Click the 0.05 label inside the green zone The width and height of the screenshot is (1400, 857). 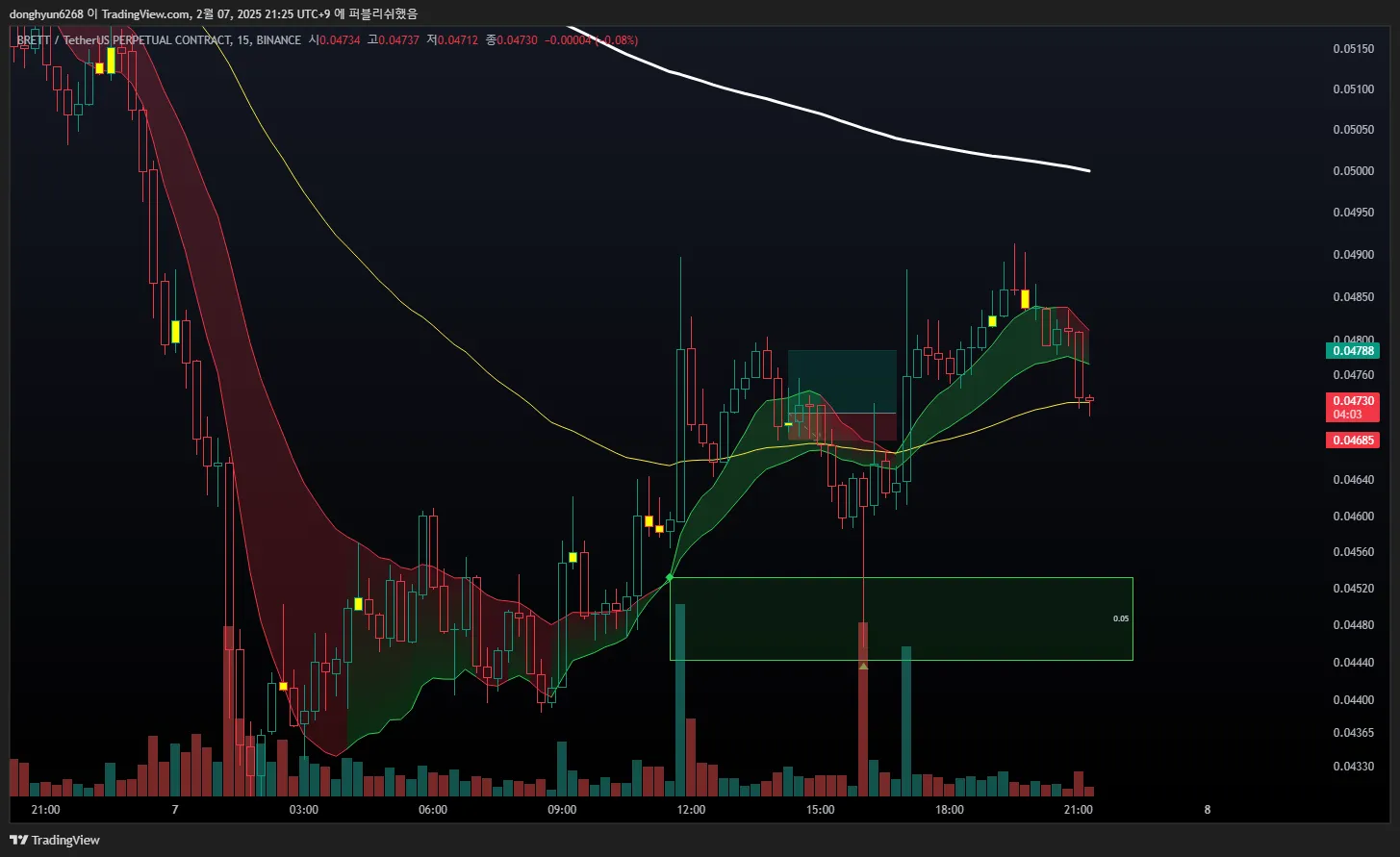pyautogui.click(x=1121, y=618)
